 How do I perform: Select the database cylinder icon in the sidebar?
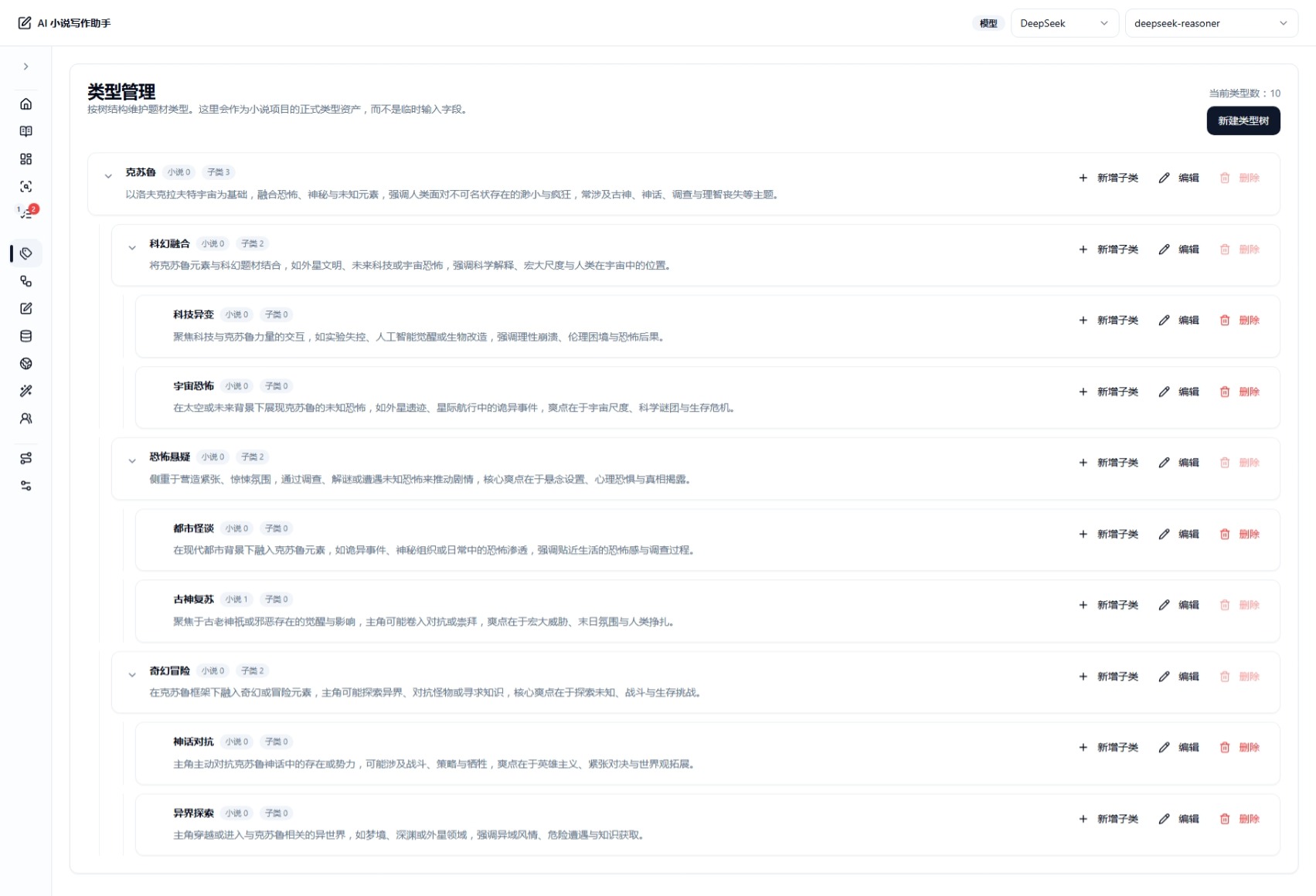click(x=26, y=336)
